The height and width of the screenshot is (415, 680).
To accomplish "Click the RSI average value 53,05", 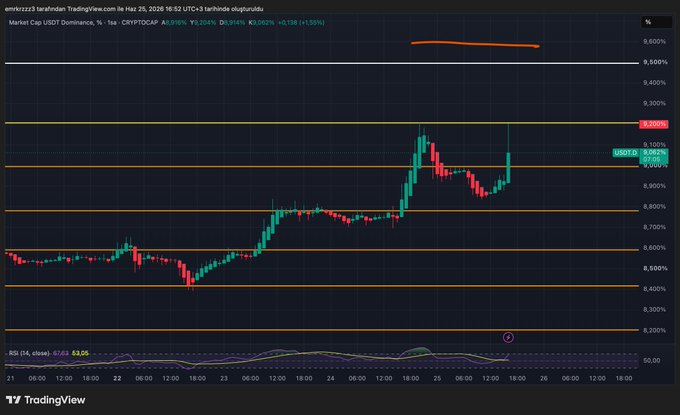I will (x=80, y=353).
